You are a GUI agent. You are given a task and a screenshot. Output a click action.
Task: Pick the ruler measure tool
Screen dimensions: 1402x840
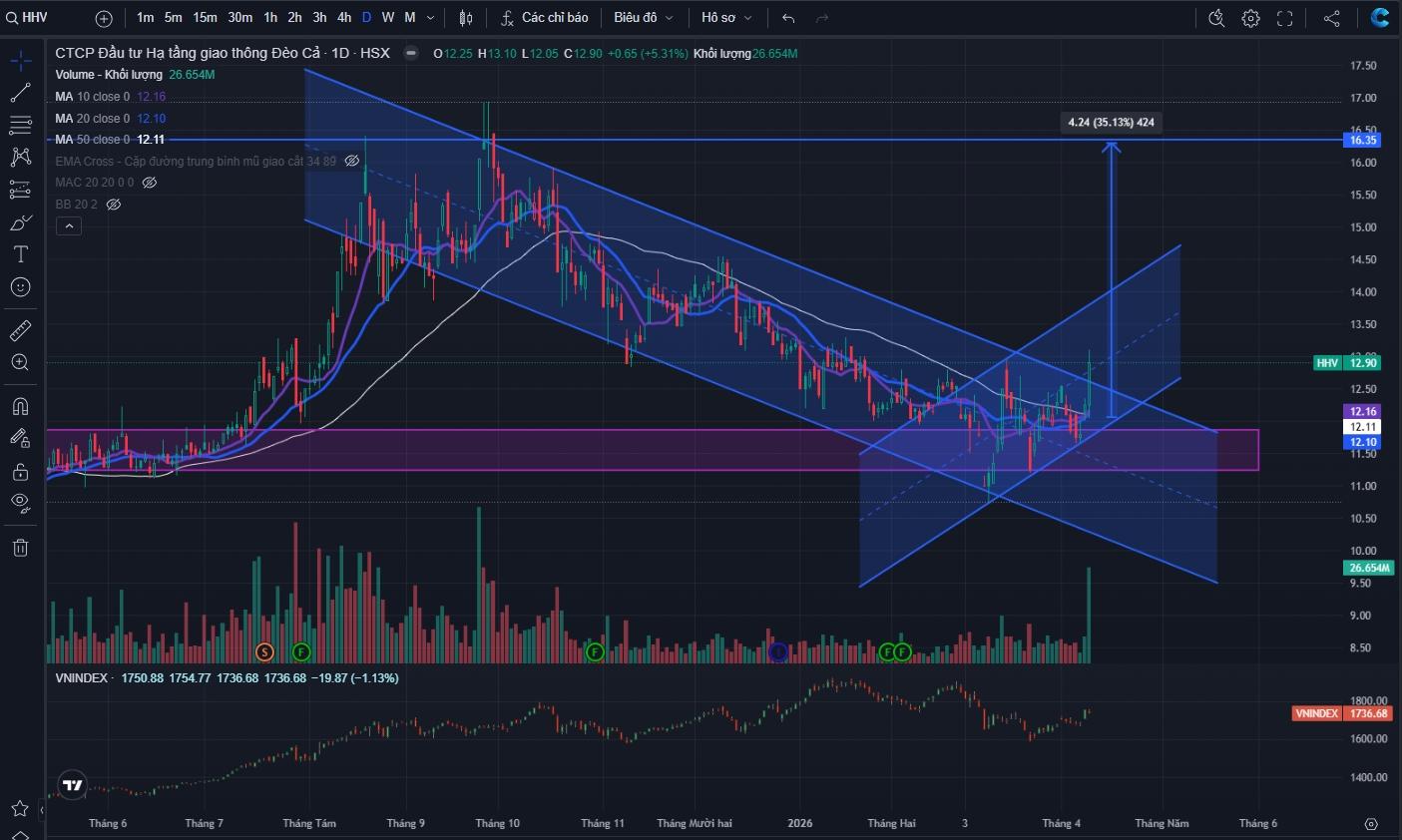[20, 329]
